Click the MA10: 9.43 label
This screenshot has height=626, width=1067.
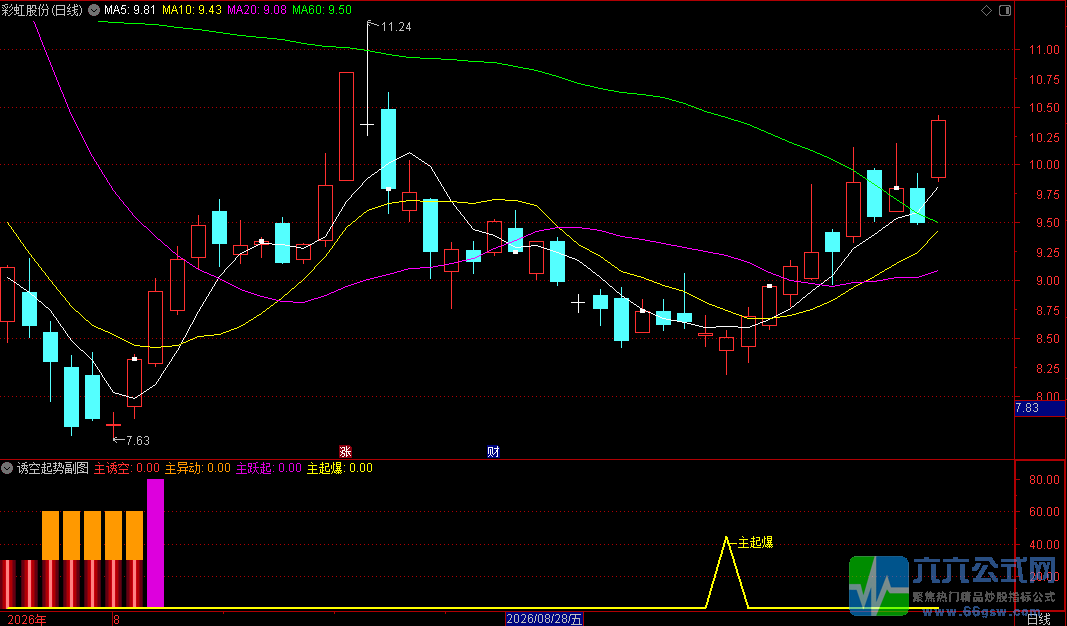pyautogui.click(x=192, y=10)
